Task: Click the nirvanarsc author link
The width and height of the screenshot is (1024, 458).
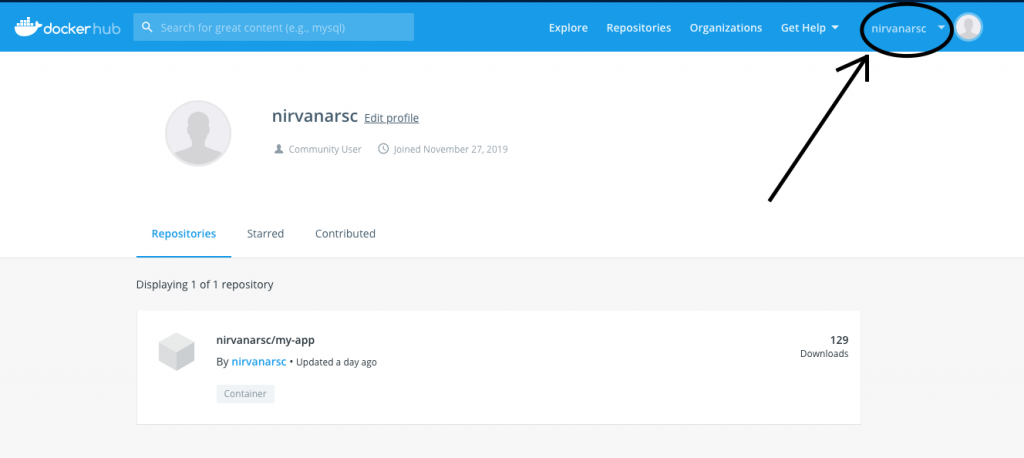Action: (x=259, y=361)
